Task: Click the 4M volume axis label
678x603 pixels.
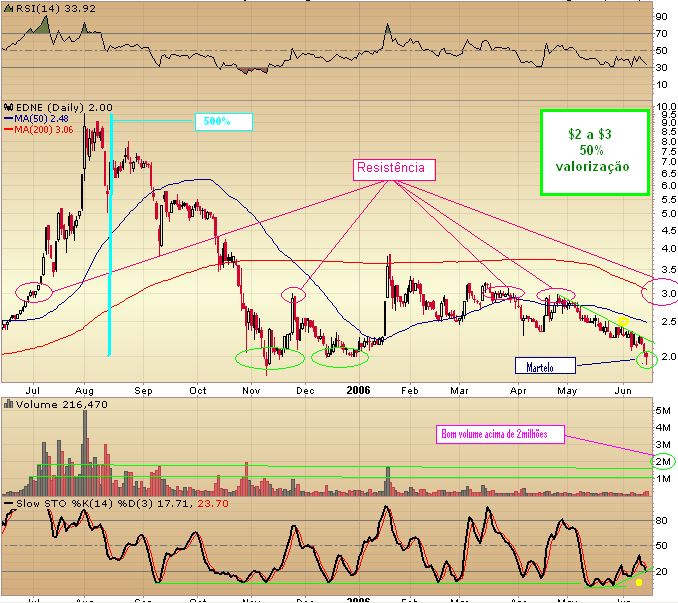Action: pos(663,428)
